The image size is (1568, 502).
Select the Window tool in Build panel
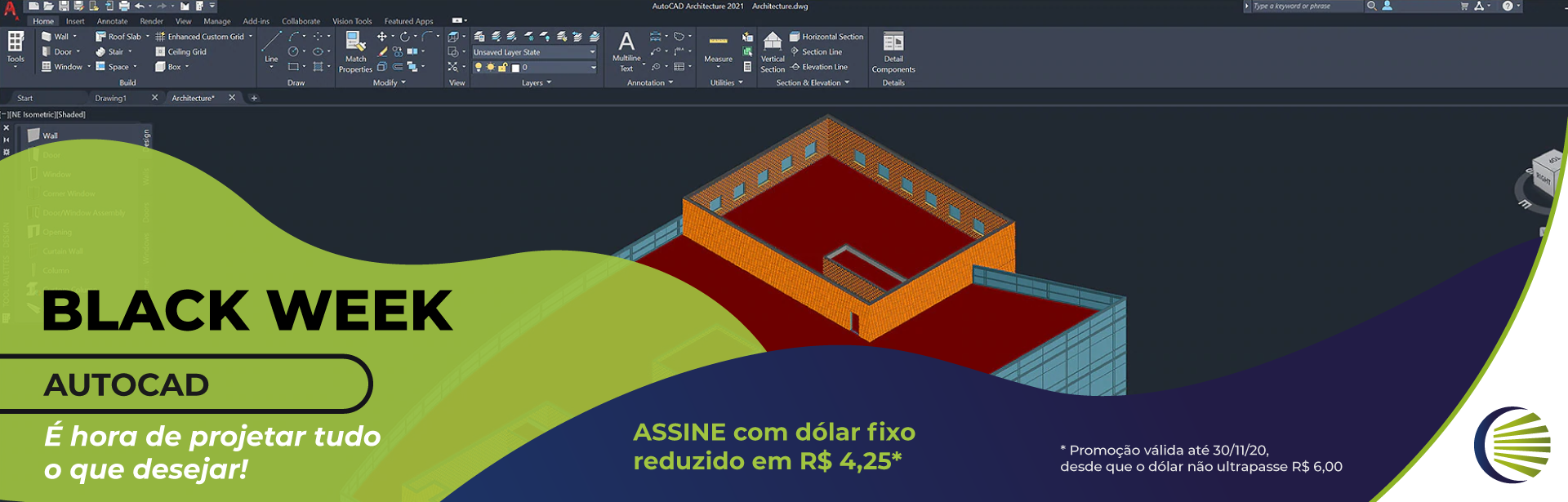pos(62,67)
